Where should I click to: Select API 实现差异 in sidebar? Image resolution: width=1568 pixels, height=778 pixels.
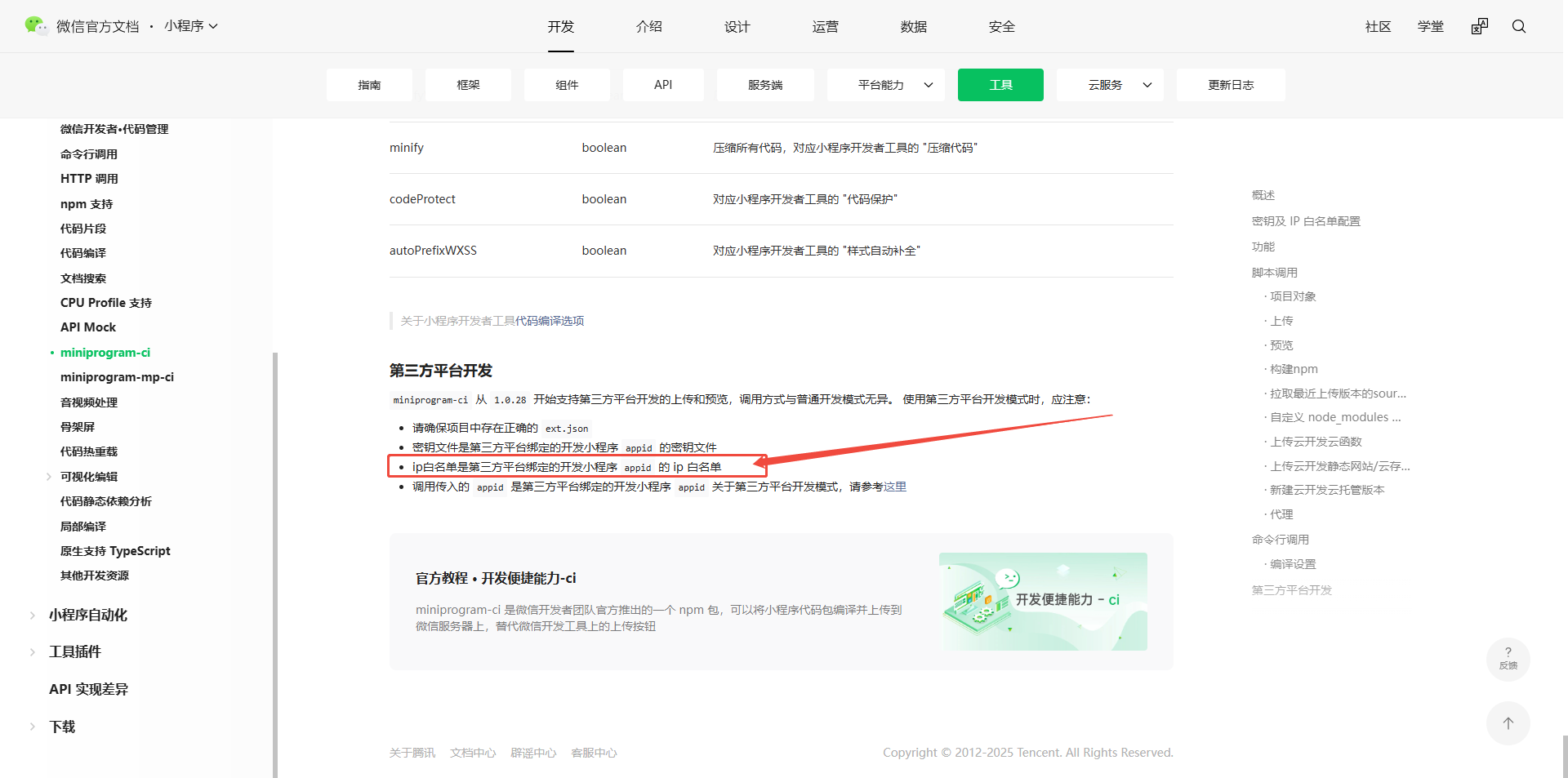point(88,689)
